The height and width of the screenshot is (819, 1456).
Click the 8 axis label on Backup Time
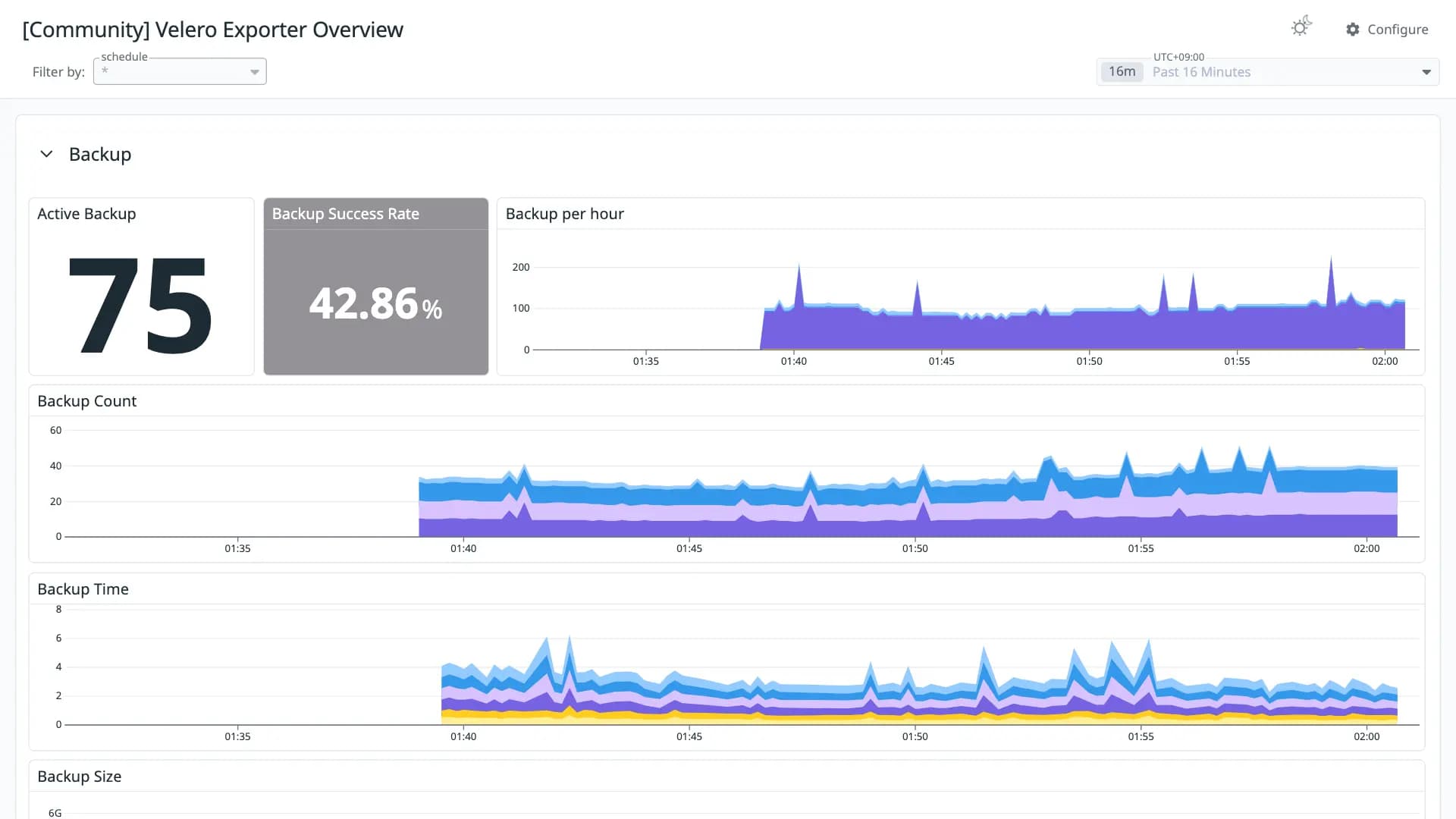point(58,609)
